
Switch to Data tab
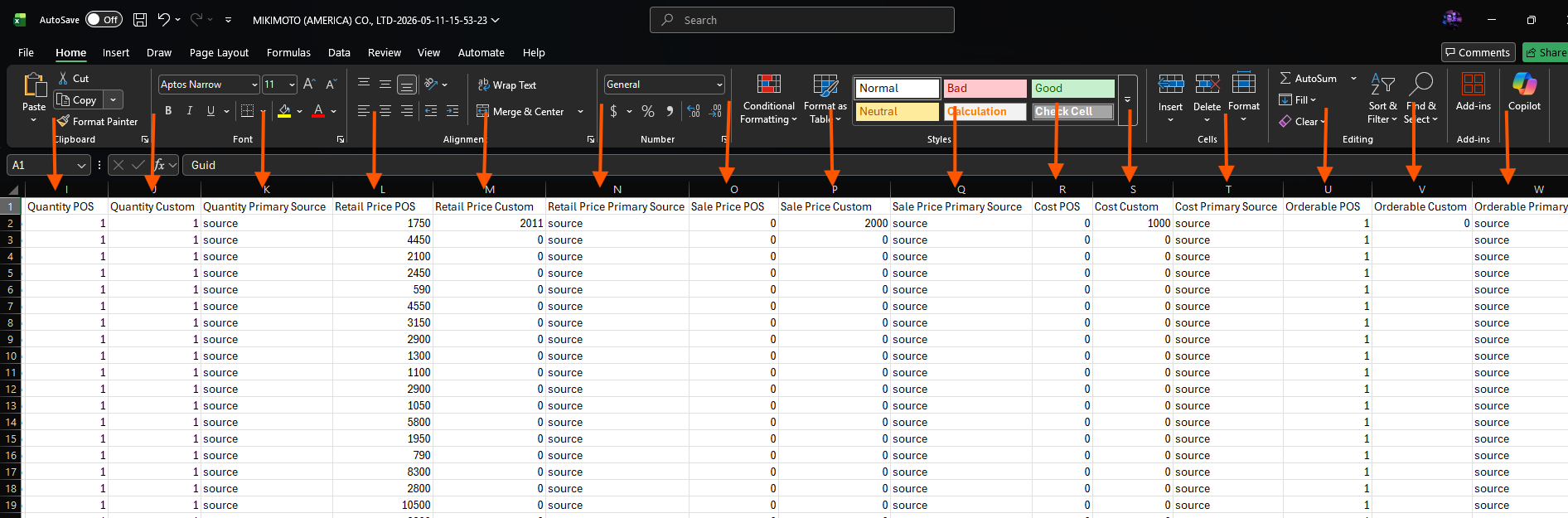click(339, 52)
